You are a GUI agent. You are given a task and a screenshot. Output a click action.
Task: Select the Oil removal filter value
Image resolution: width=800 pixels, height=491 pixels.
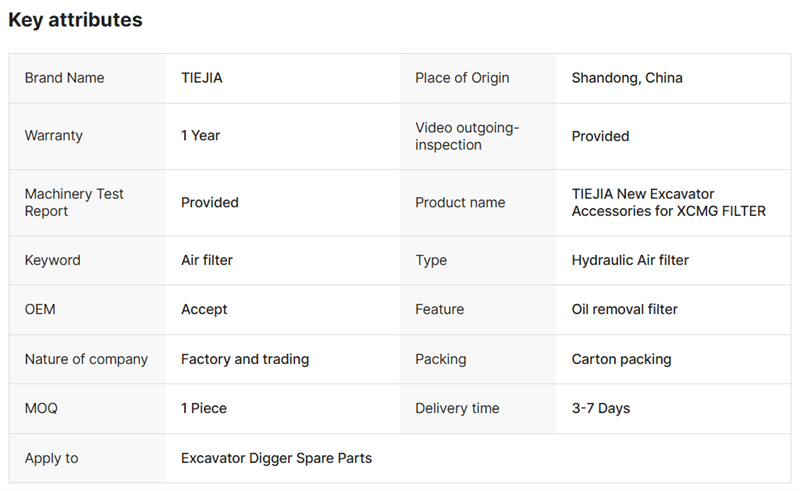[x=624, y=309]
